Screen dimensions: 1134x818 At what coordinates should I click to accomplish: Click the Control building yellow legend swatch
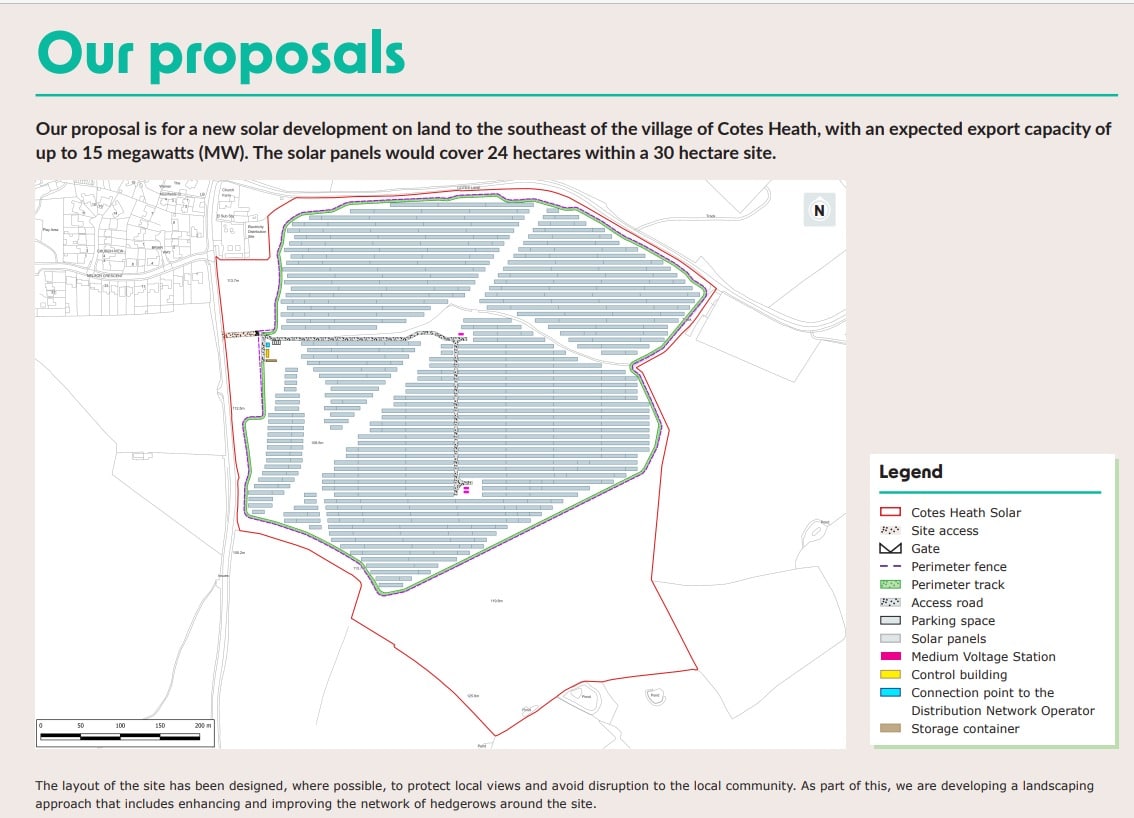point(890,674)
